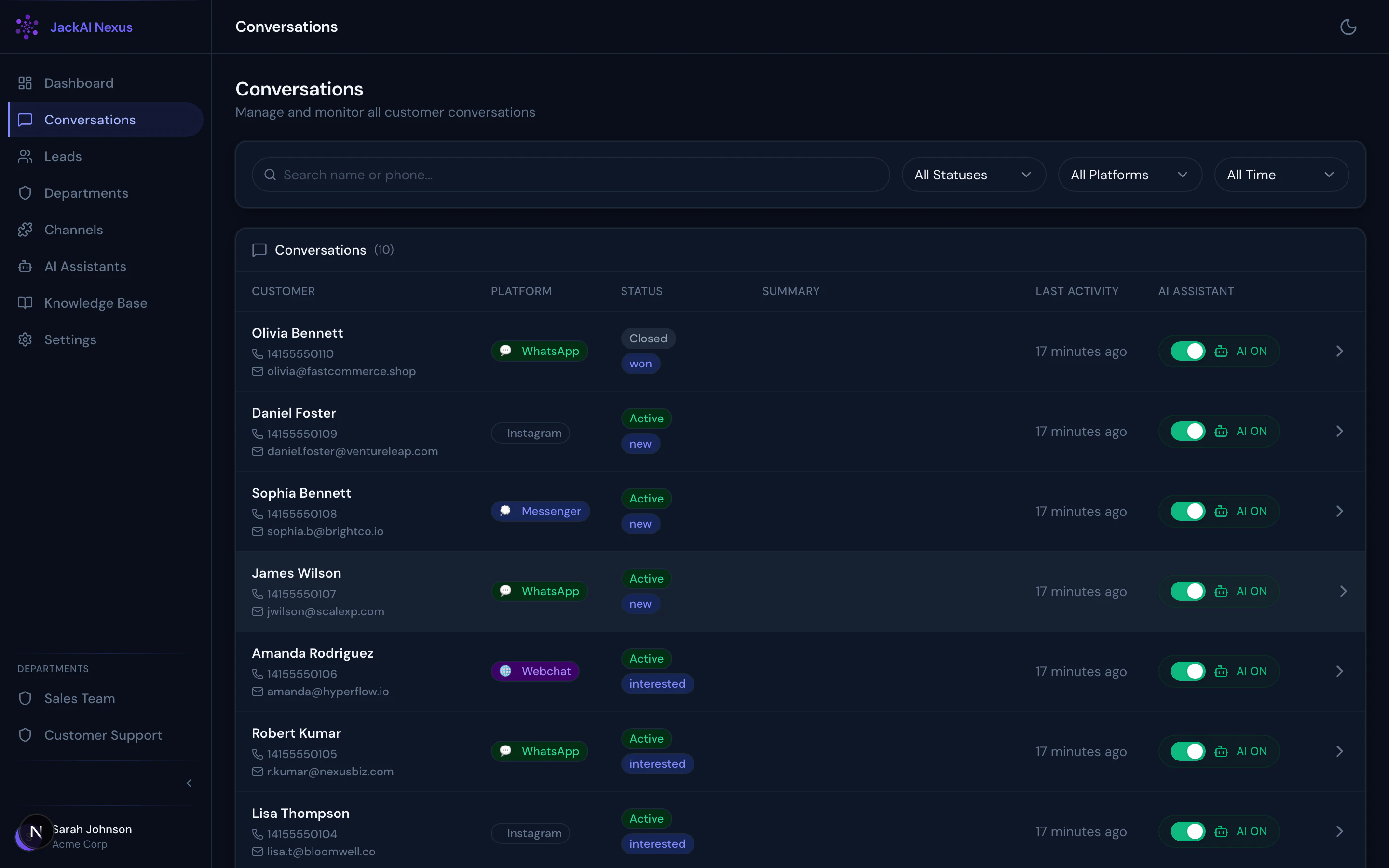Viewport: 1389px width, 868px height.
Task: Open the Channels section
Action: pyautogui.click(x=73, y=230)
